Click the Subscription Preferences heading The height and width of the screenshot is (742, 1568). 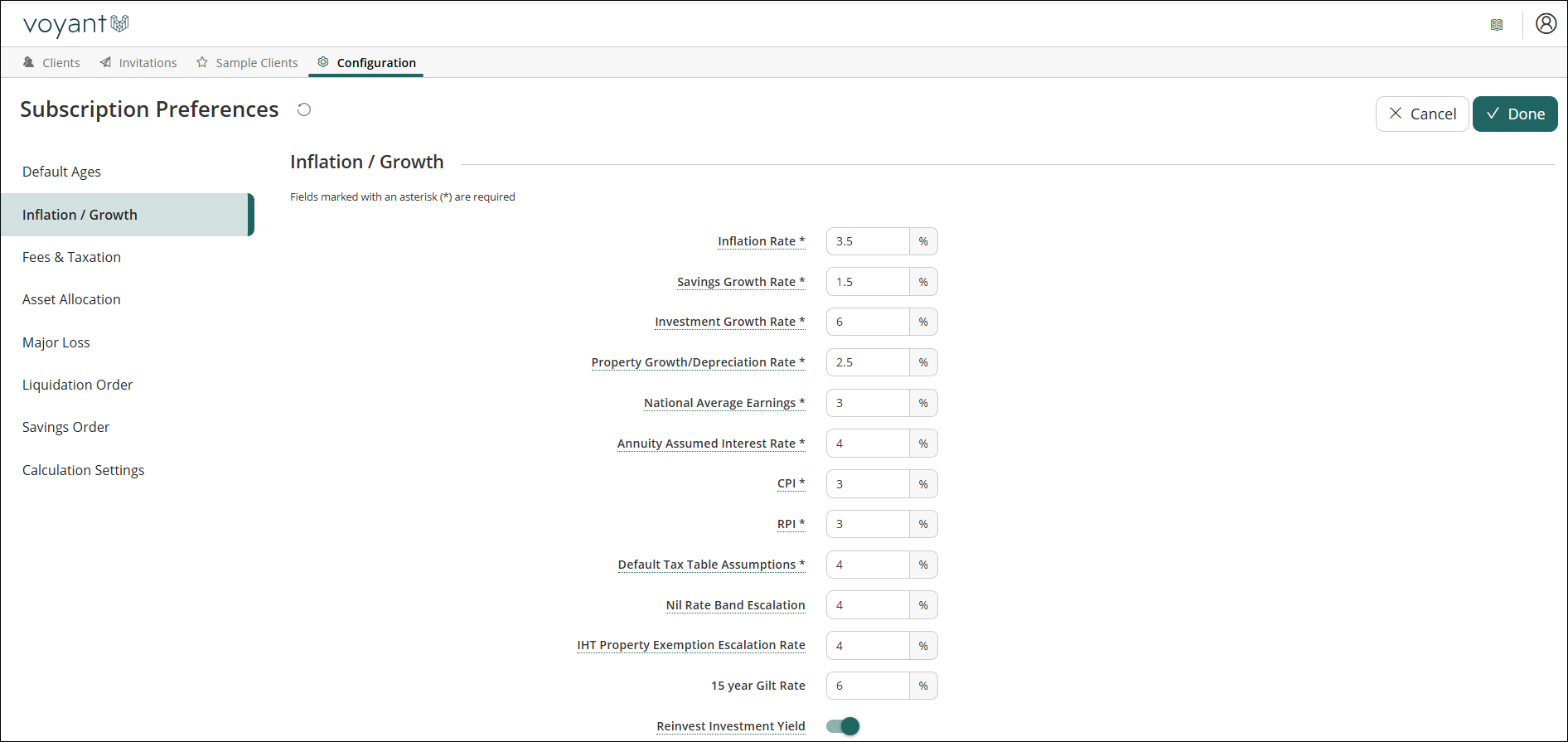coord(149,109)
